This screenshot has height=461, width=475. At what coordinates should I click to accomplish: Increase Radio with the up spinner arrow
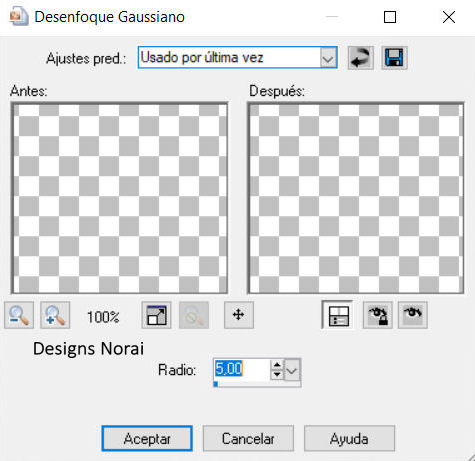tap(277, 365)
